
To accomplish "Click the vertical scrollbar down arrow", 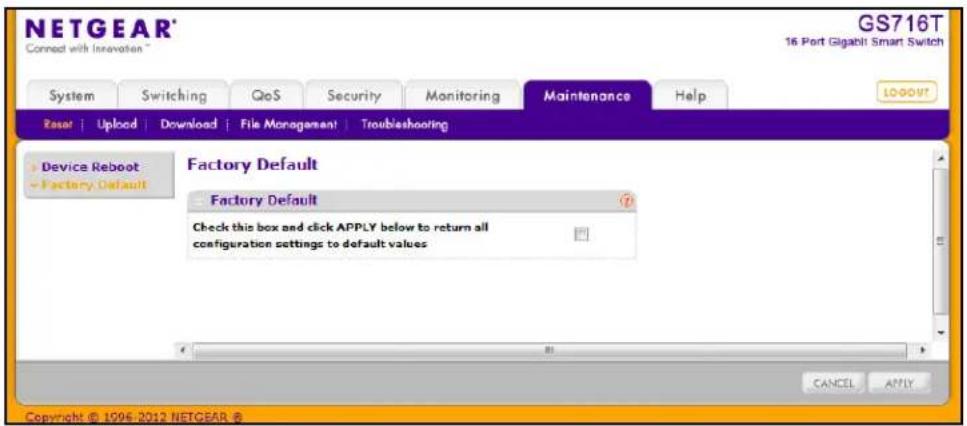I will click(940, 333).
